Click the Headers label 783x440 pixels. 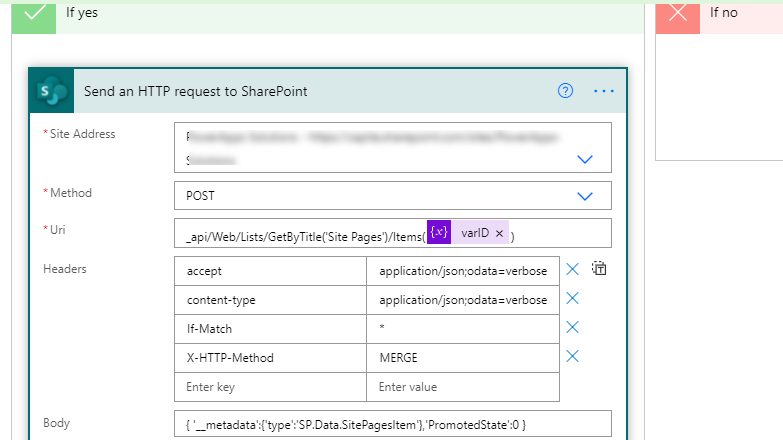pos(65,269)
